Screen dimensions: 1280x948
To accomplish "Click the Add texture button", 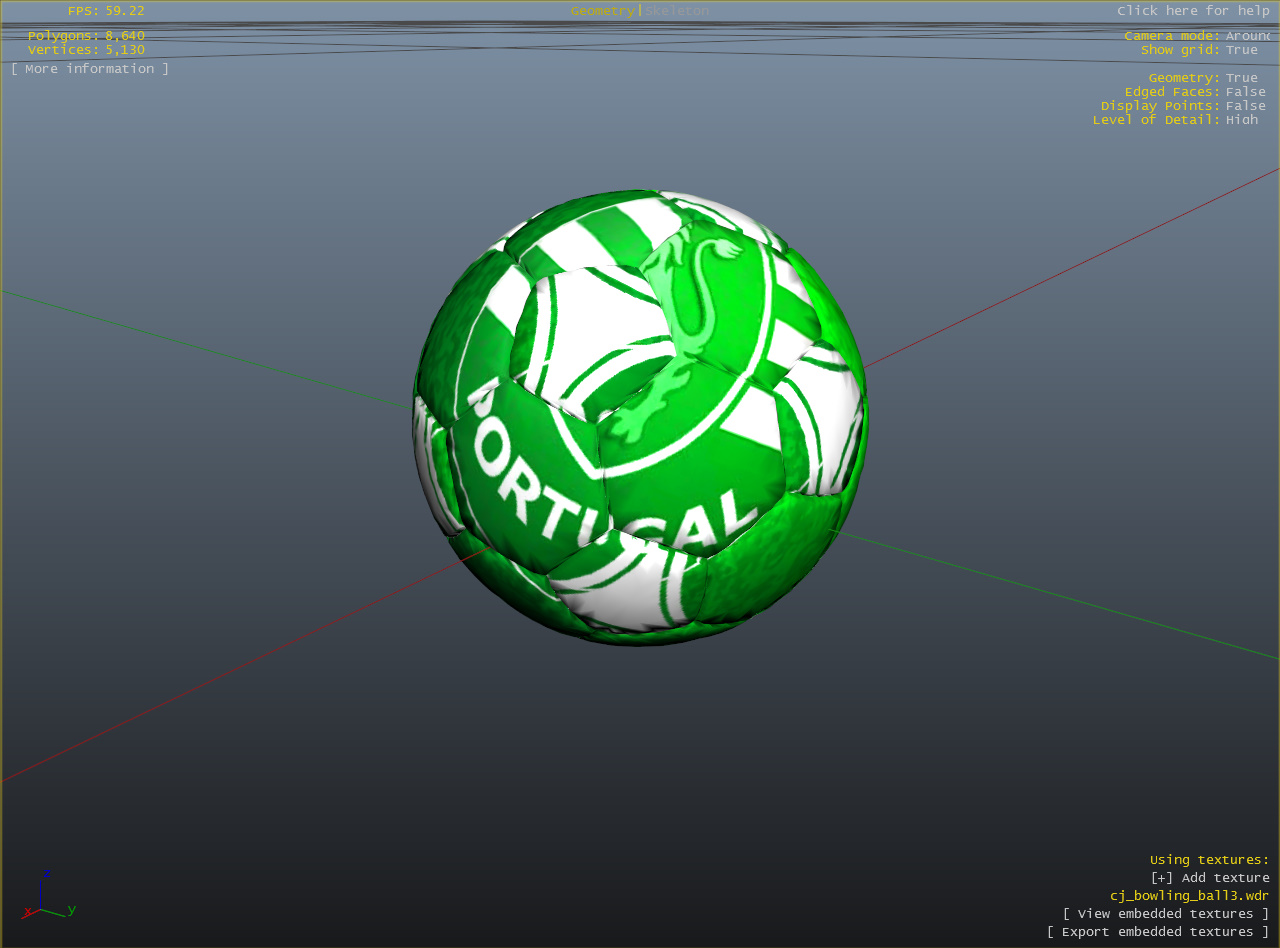I will pos(1210,878).
